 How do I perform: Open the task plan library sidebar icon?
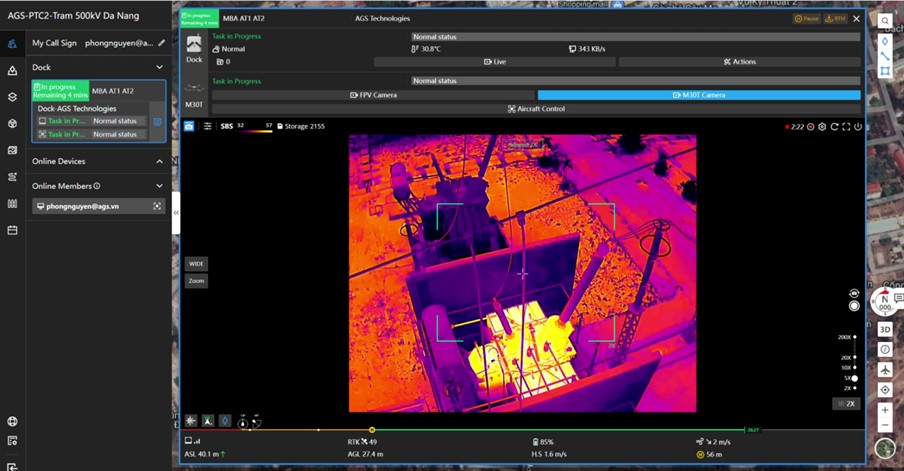(12, 204)
